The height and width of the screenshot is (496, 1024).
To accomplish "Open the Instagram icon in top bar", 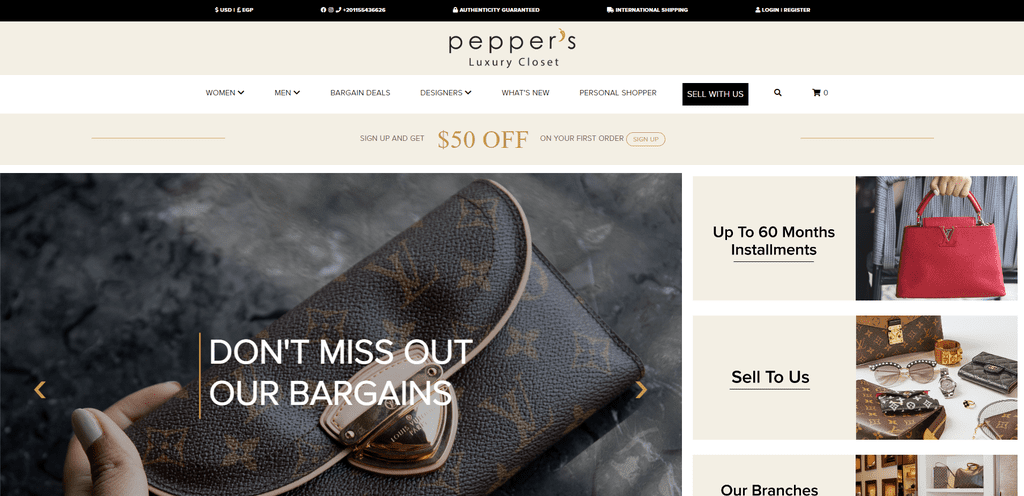I will [x=331, y=10].
